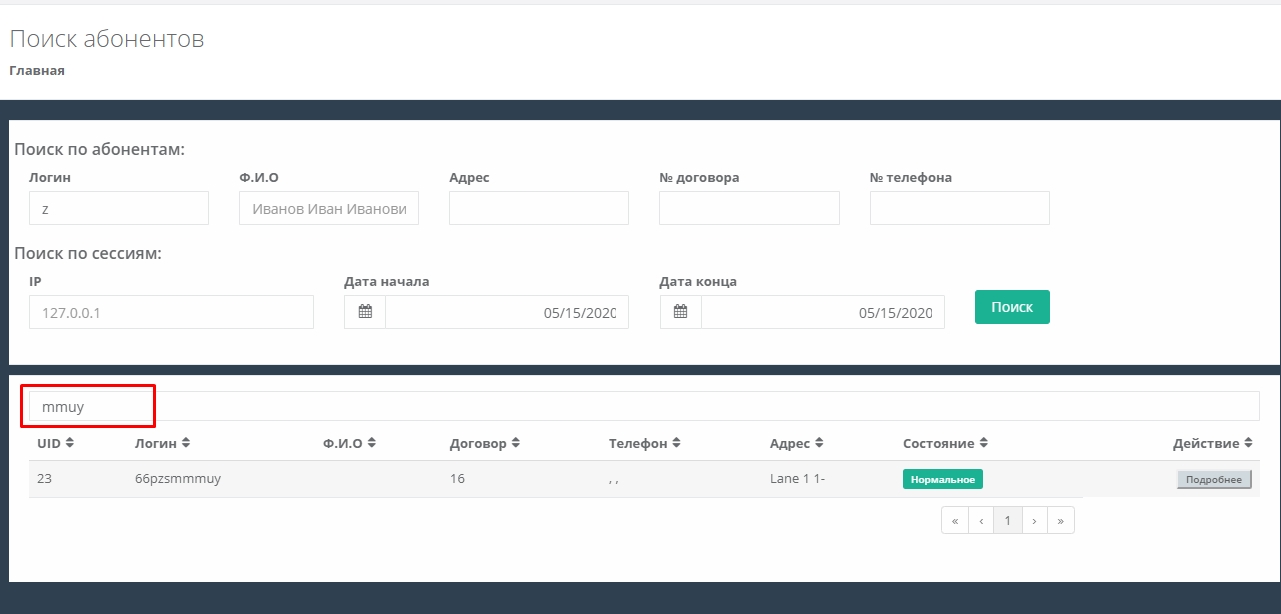Sort table by Адрес column arrows
Viewport: 1281px width, 614px height.
coord(819,443)
